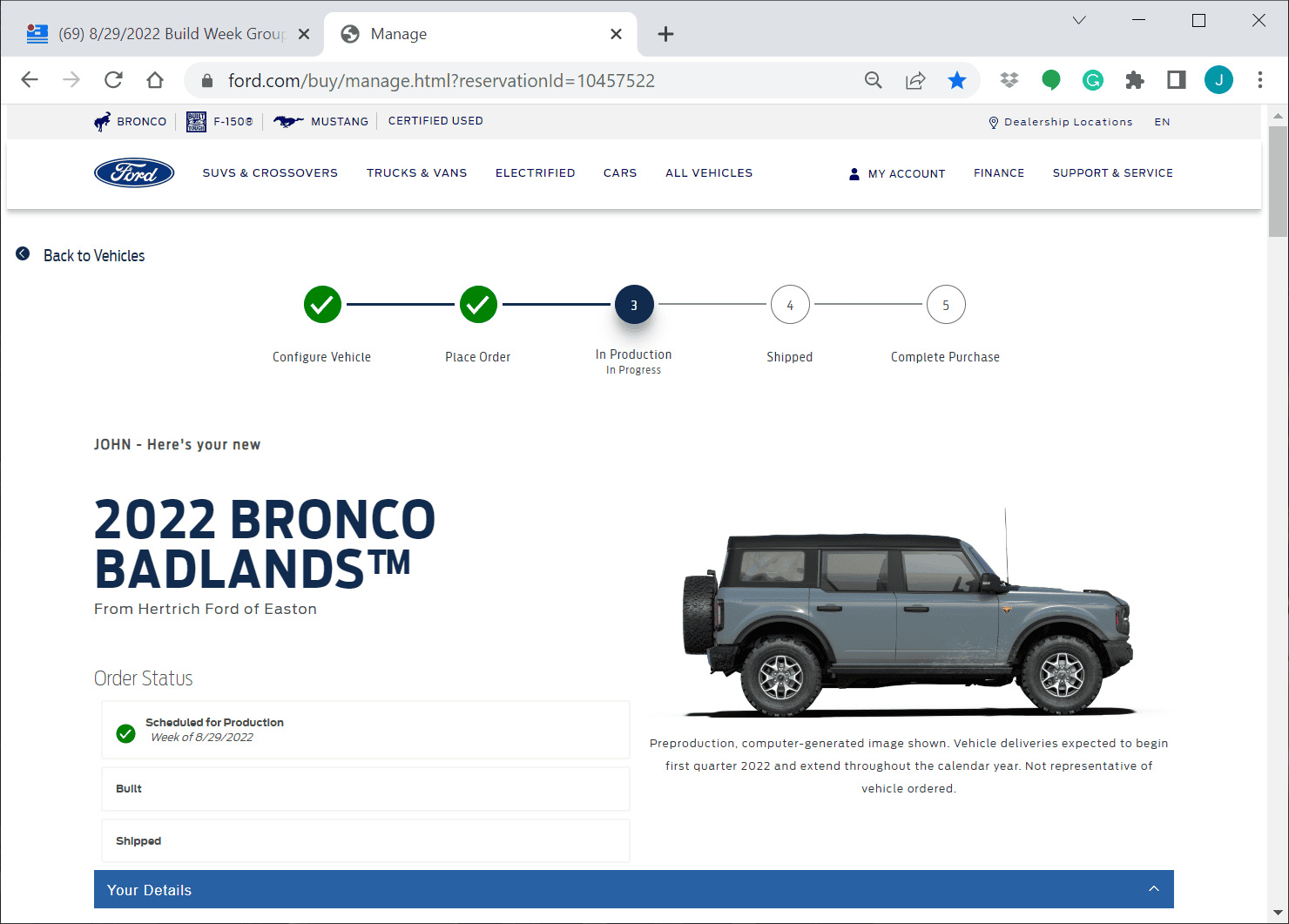Select Configure Vehicle step checkmark
The width and height of the screenshot is (1289, 924).
click(x=322, y=304)
